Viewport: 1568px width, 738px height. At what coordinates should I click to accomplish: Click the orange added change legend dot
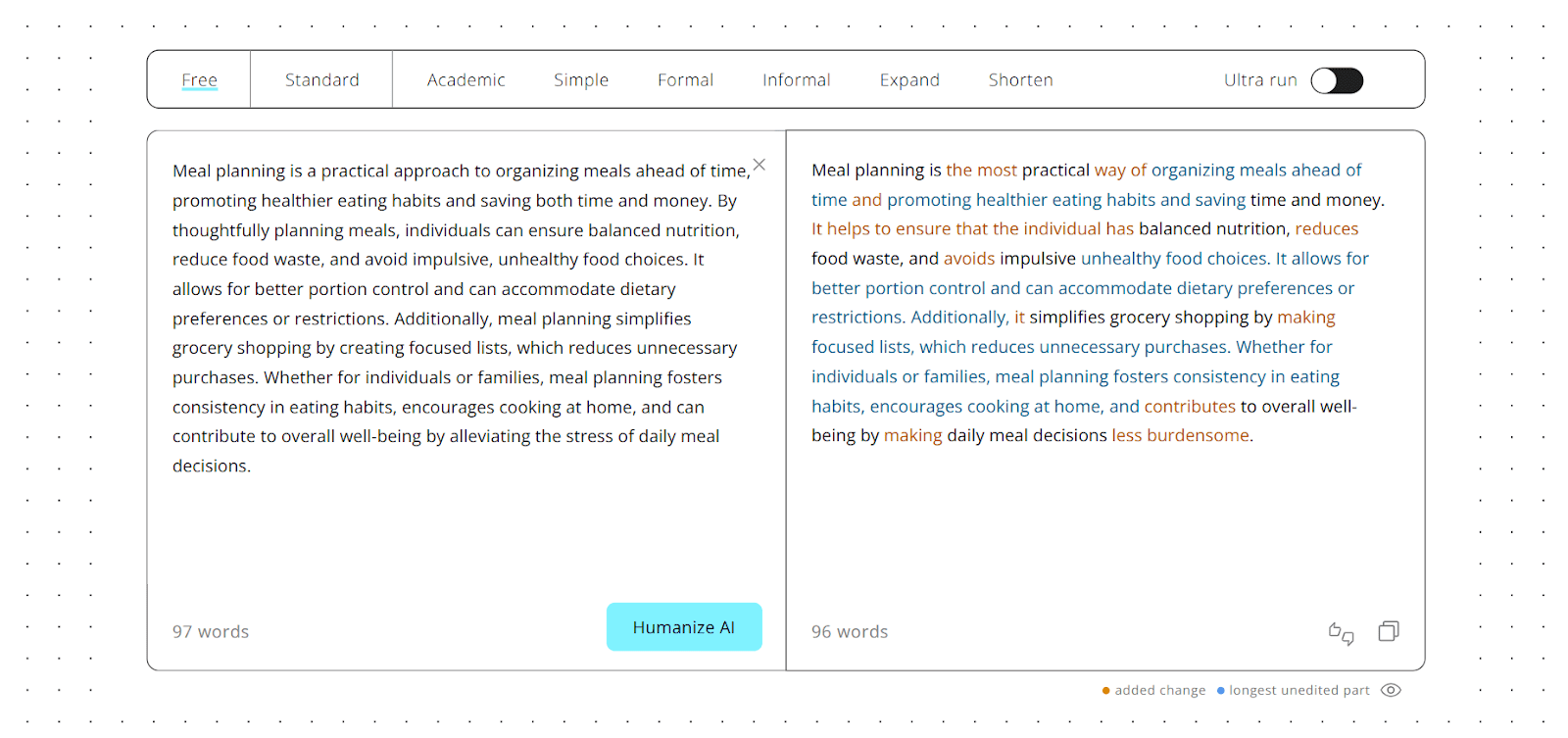(x=1106, y=691)
